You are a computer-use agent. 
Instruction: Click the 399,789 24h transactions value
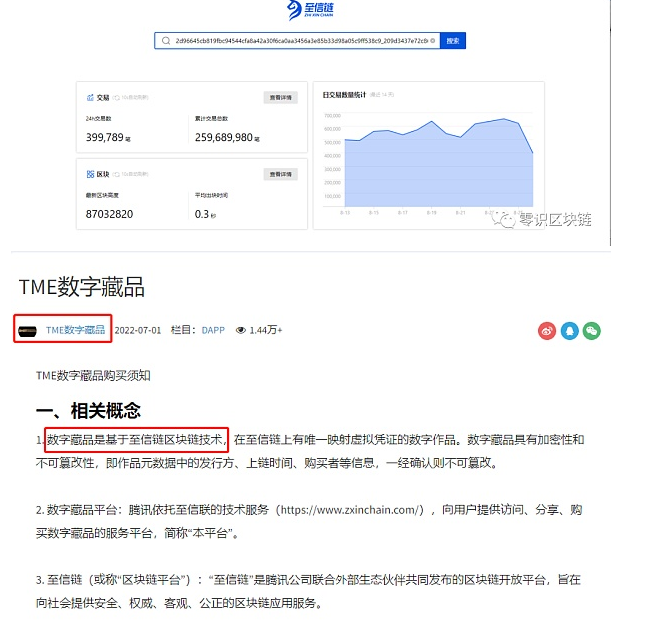point(105,137)
